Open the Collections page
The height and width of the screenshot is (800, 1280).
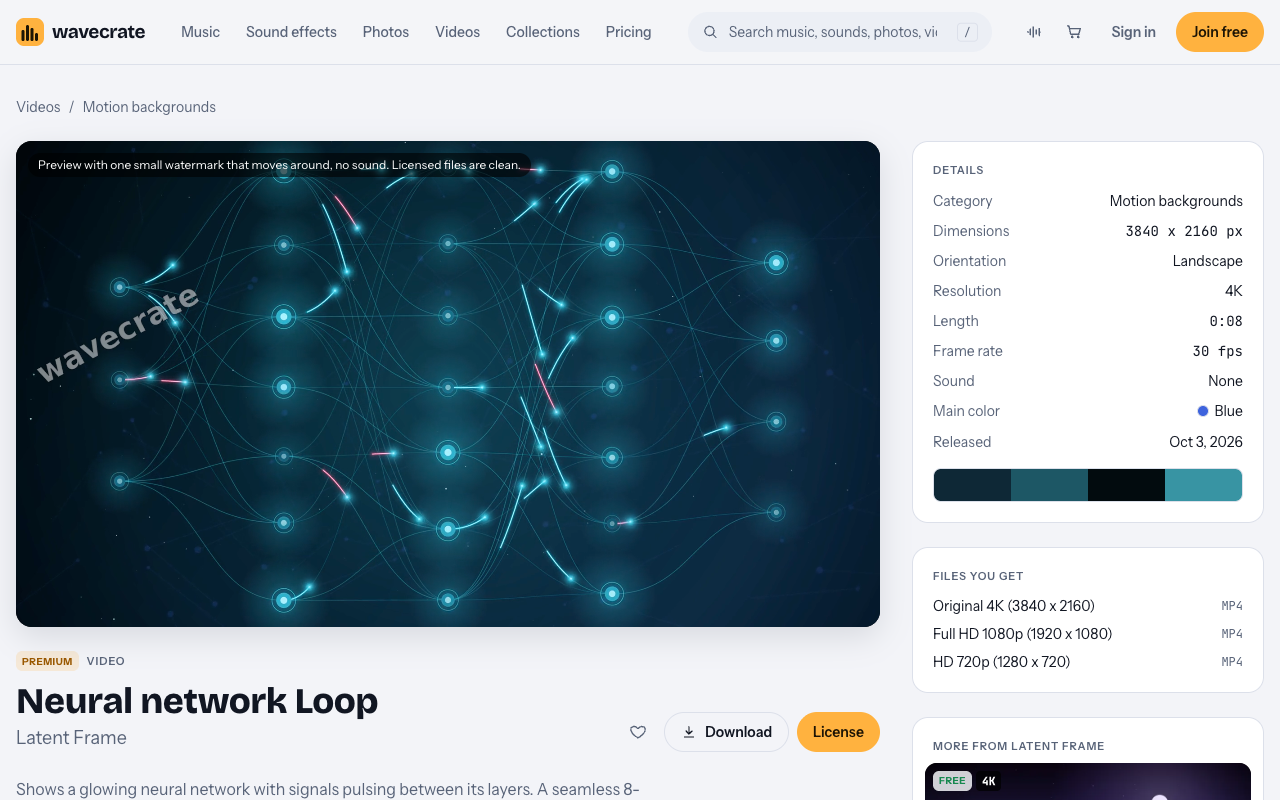coord(543,32)
